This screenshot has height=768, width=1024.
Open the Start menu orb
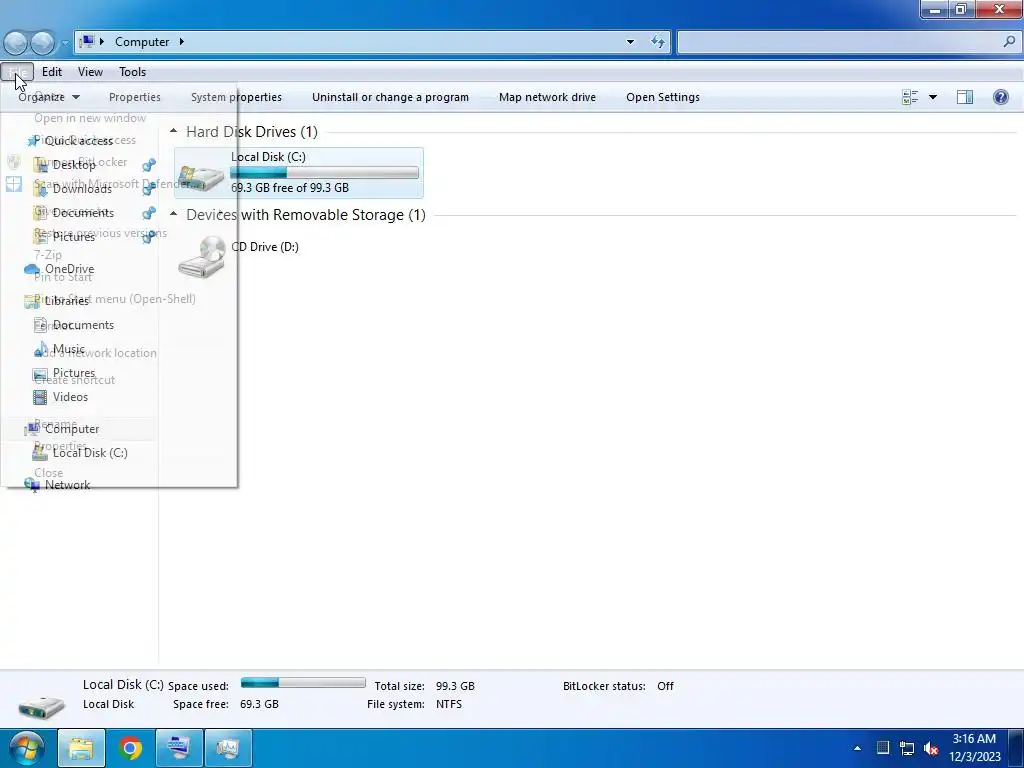27,748
